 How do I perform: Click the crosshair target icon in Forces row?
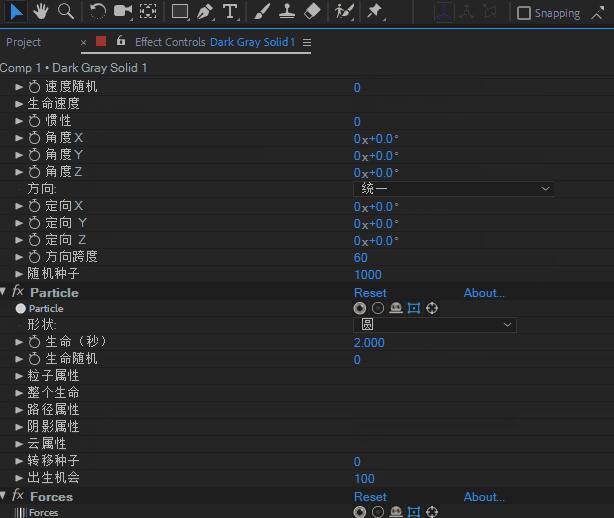pyautogui.click(x=432, y=512)
